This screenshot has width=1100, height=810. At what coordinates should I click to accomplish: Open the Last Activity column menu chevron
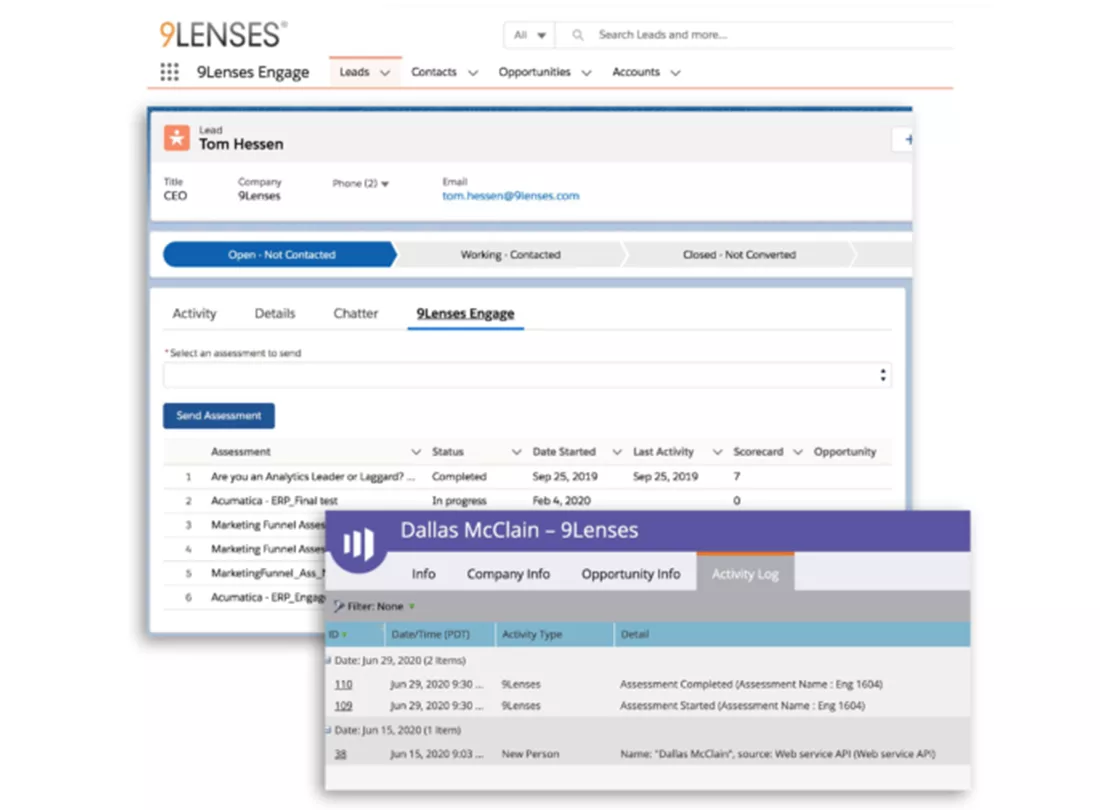pyautogui.click(x=717, y=452)
